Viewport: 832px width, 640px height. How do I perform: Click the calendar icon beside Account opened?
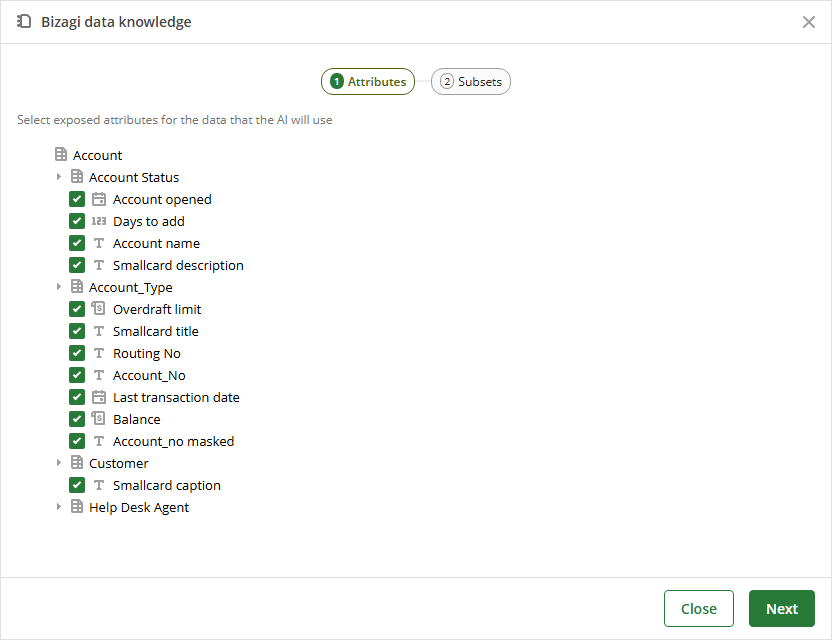click(x=99, y=199)
